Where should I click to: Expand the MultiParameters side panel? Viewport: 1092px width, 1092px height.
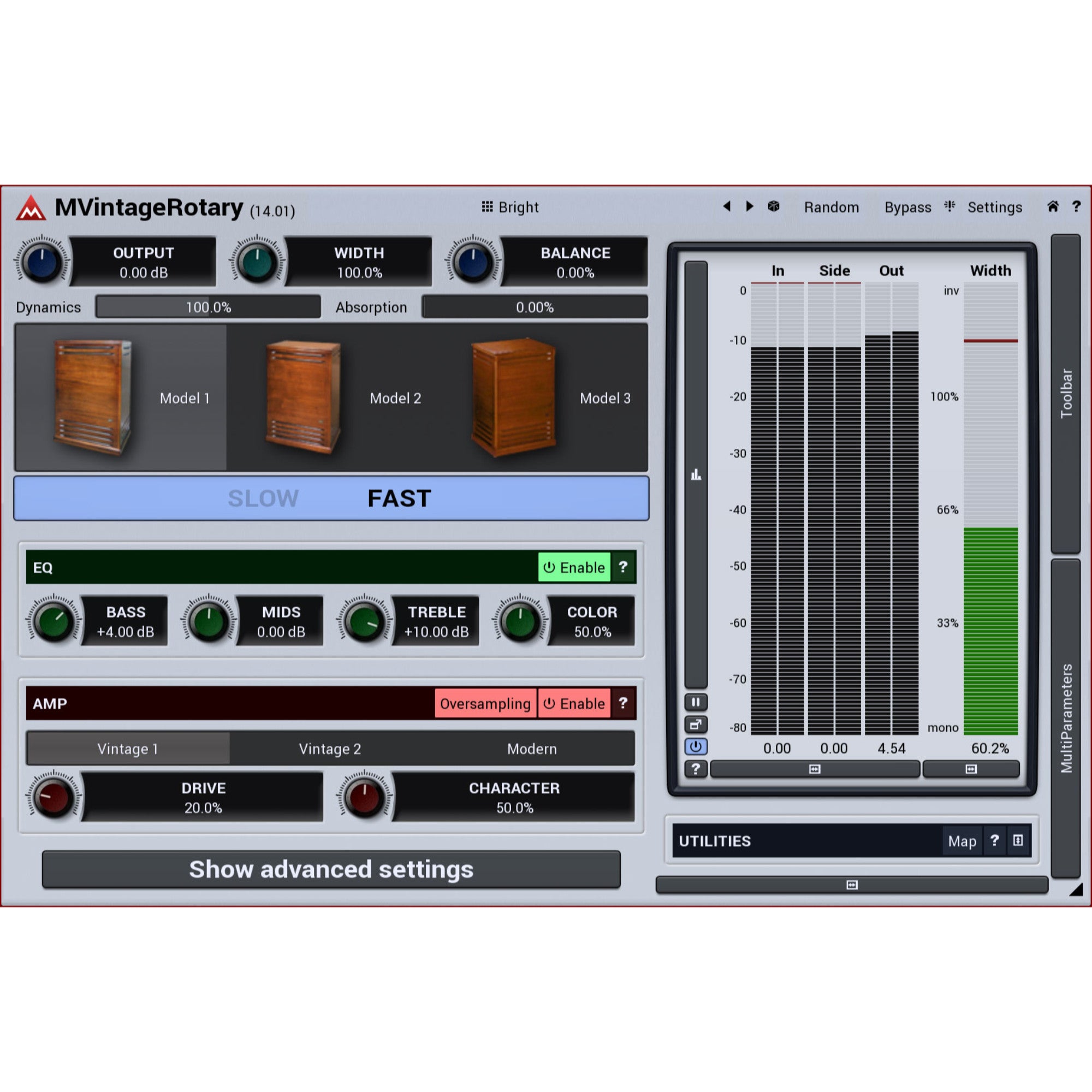1066,718
